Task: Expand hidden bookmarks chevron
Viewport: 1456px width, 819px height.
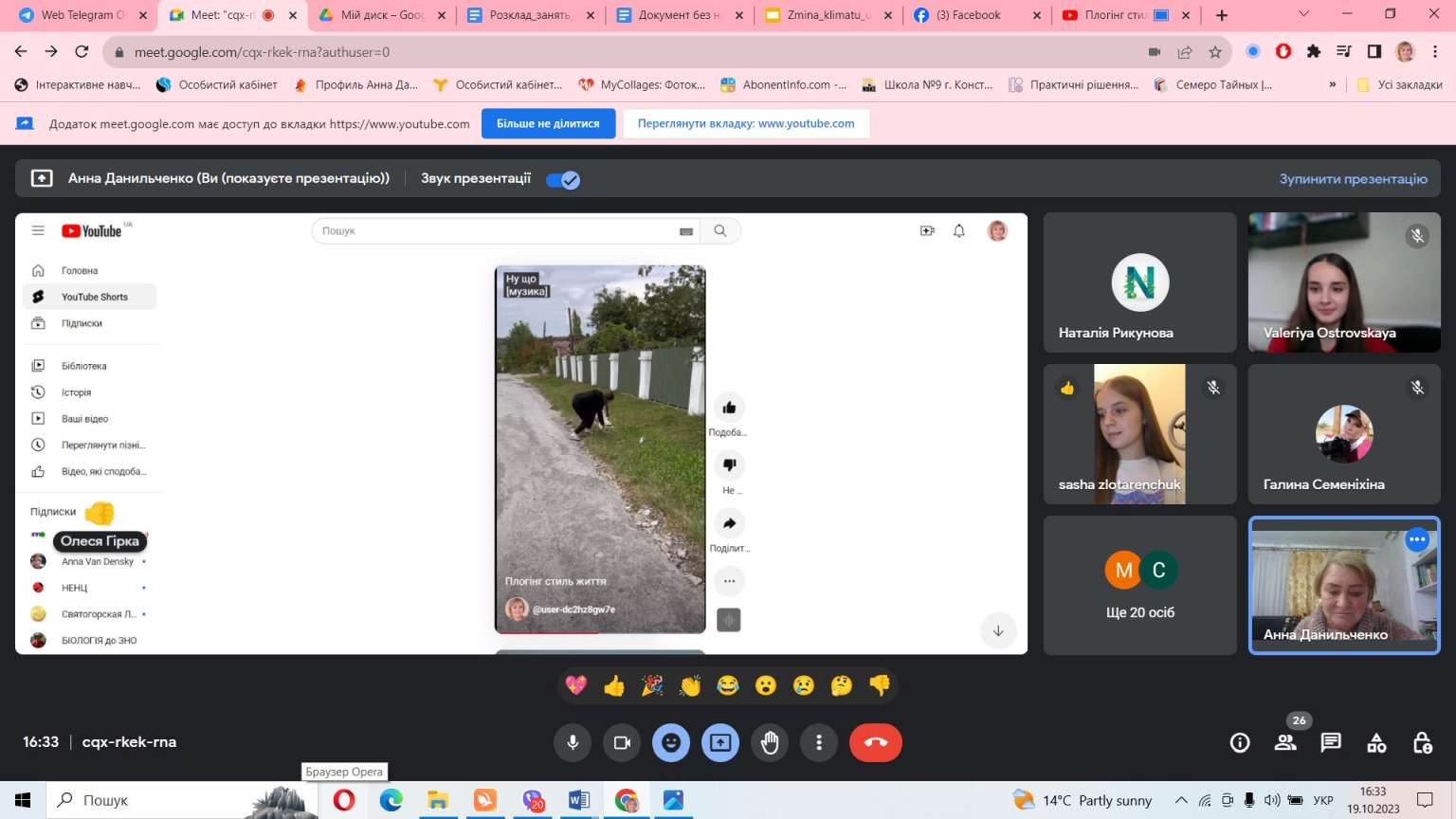Action: [x=1333, y=84]
